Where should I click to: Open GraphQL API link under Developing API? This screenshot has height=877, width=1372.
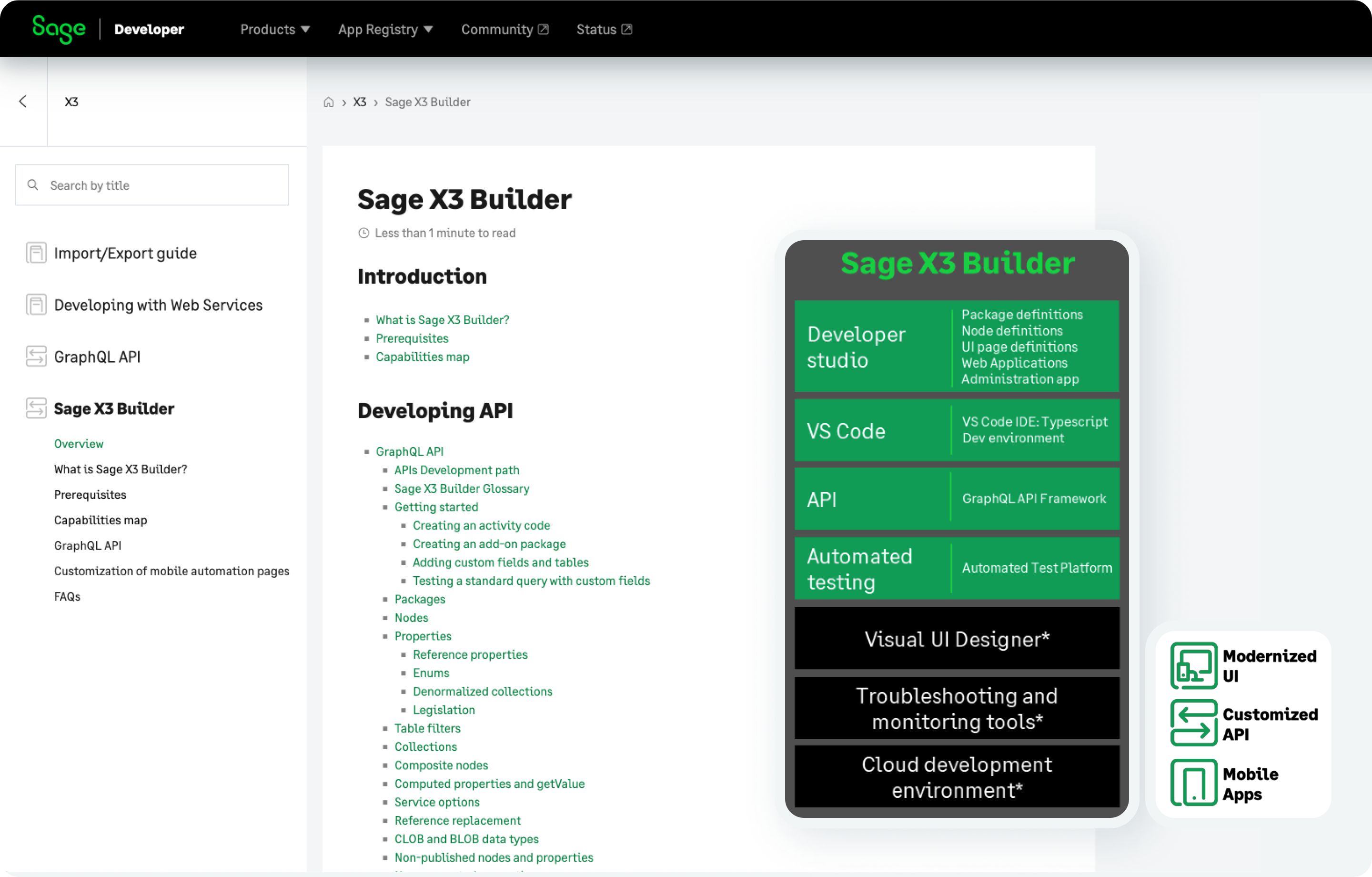pyautogui.click(x=410, y=452)
